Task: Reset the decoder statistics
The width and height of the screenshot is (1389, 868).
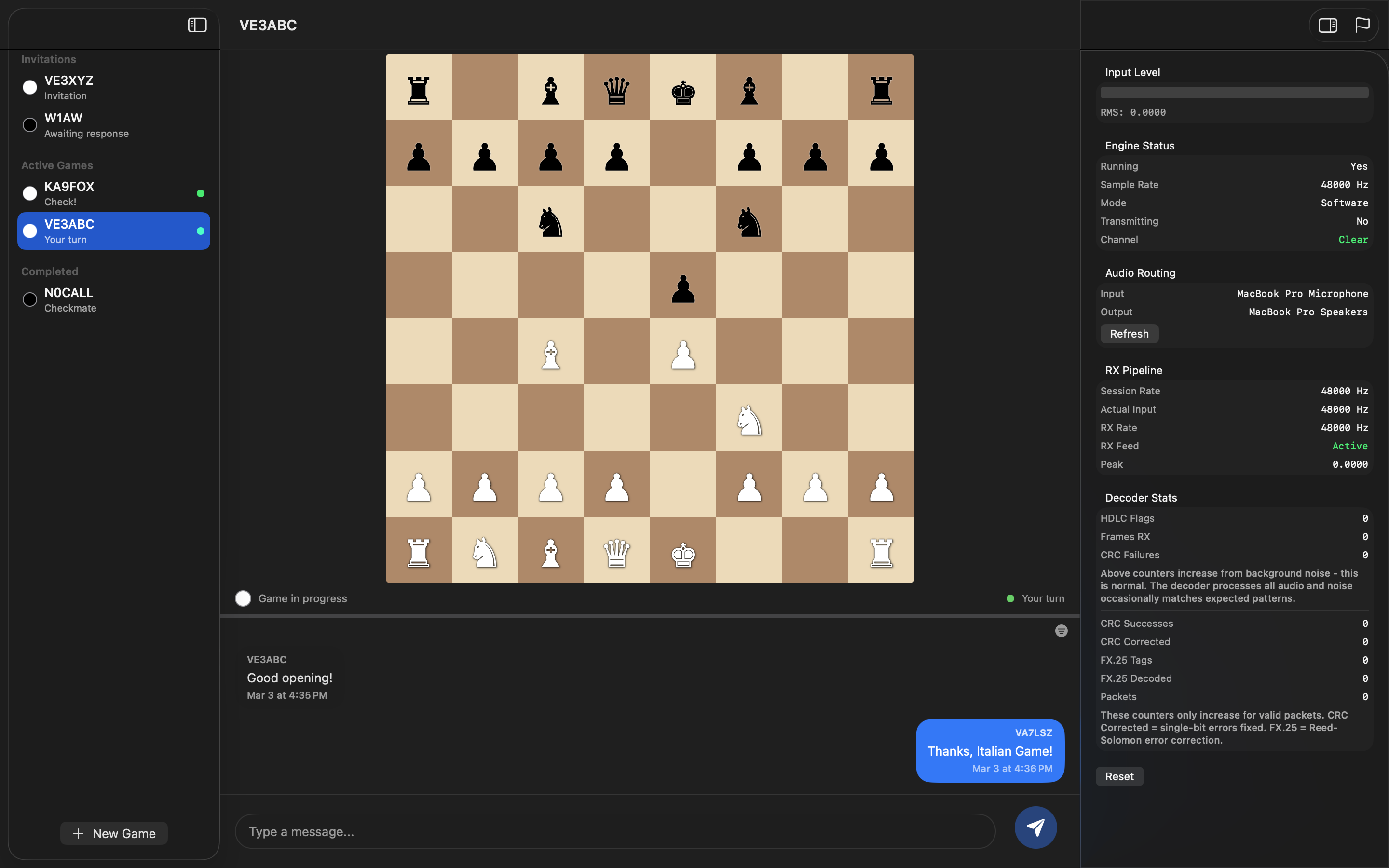Action: (x=1119, y=775)
